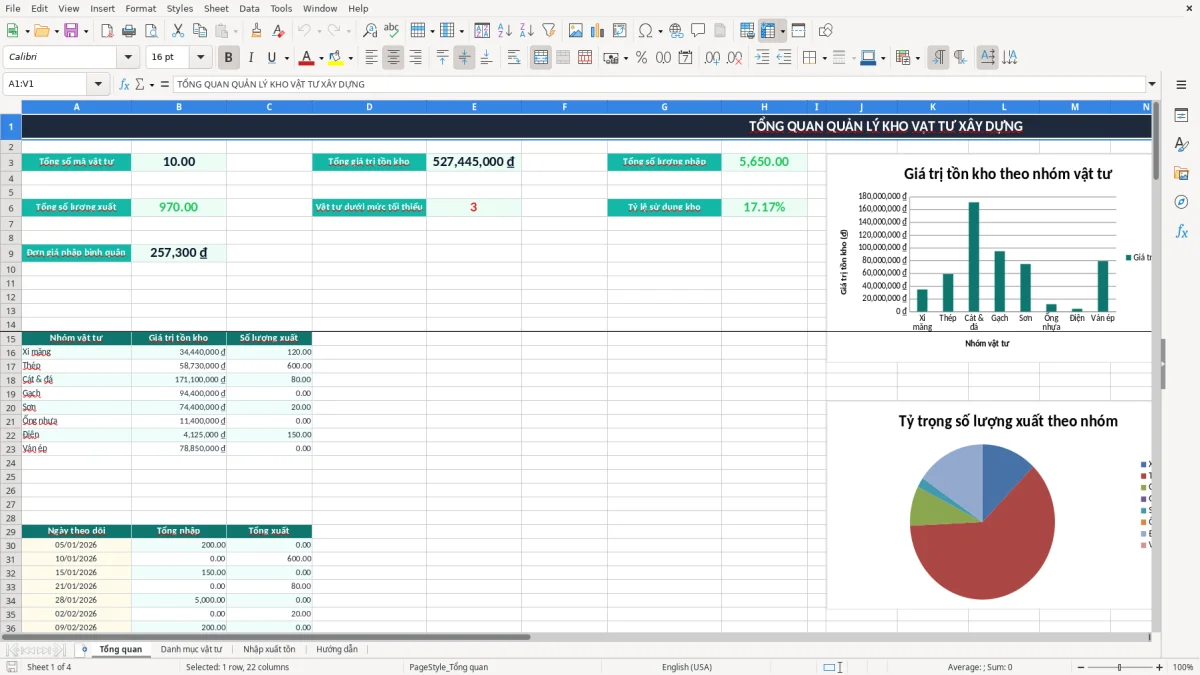Click Define Print Area icon
Screen dimensions: 1200x675
click(x=747, y=31)
